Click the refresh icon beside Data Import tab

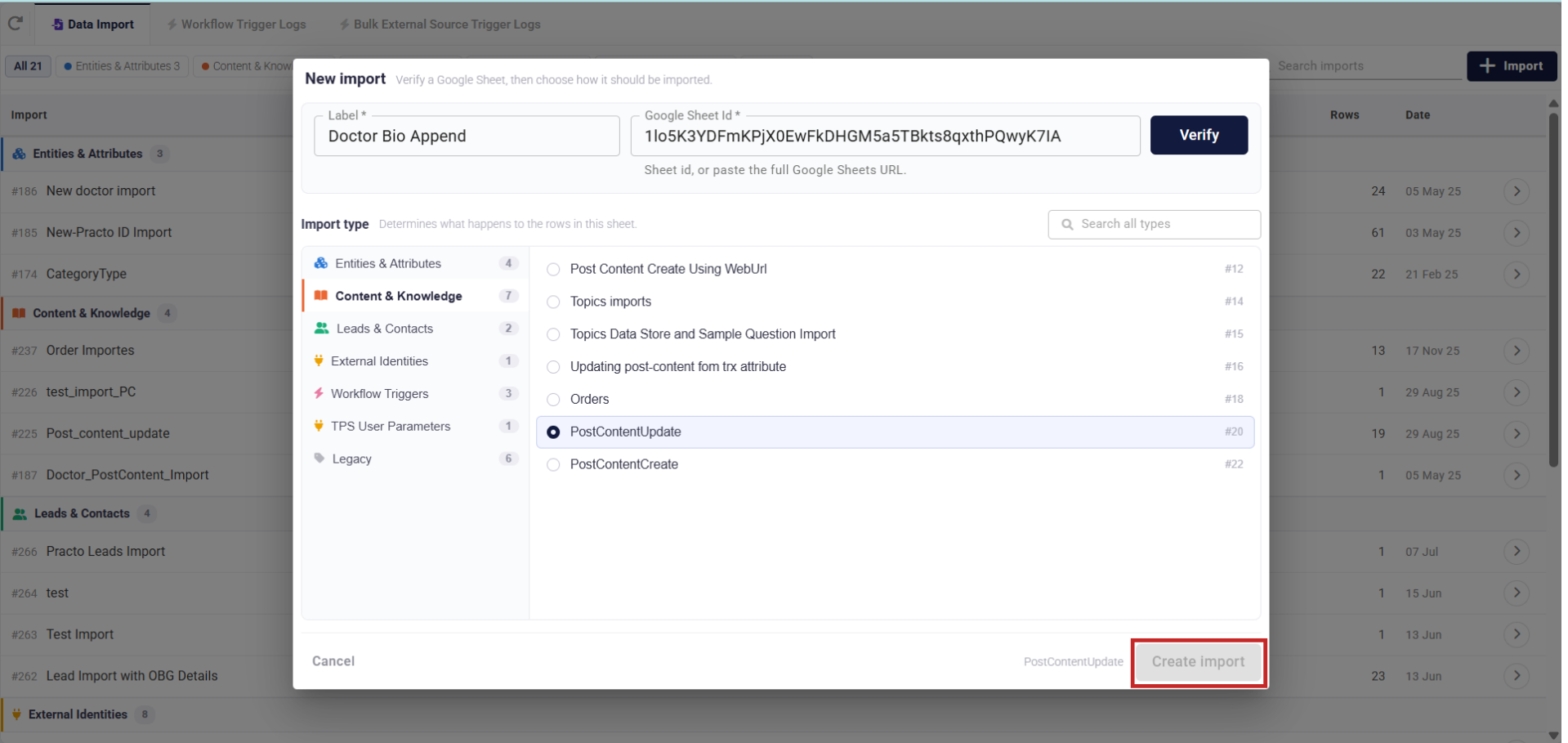[15, 23]
